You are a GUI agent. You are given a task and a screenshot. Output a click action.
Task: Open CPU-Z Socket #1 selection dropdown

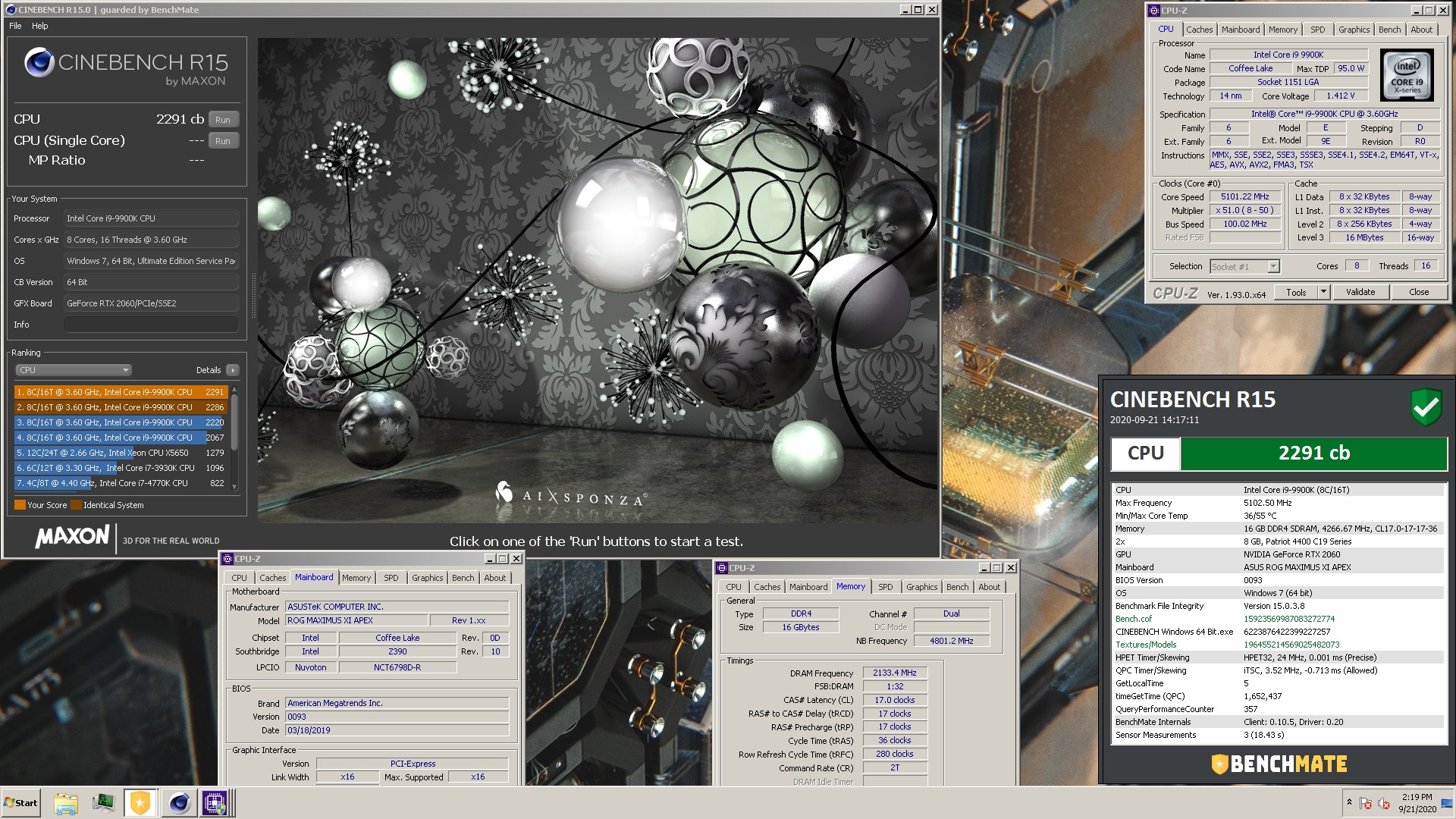(1244, 266)
